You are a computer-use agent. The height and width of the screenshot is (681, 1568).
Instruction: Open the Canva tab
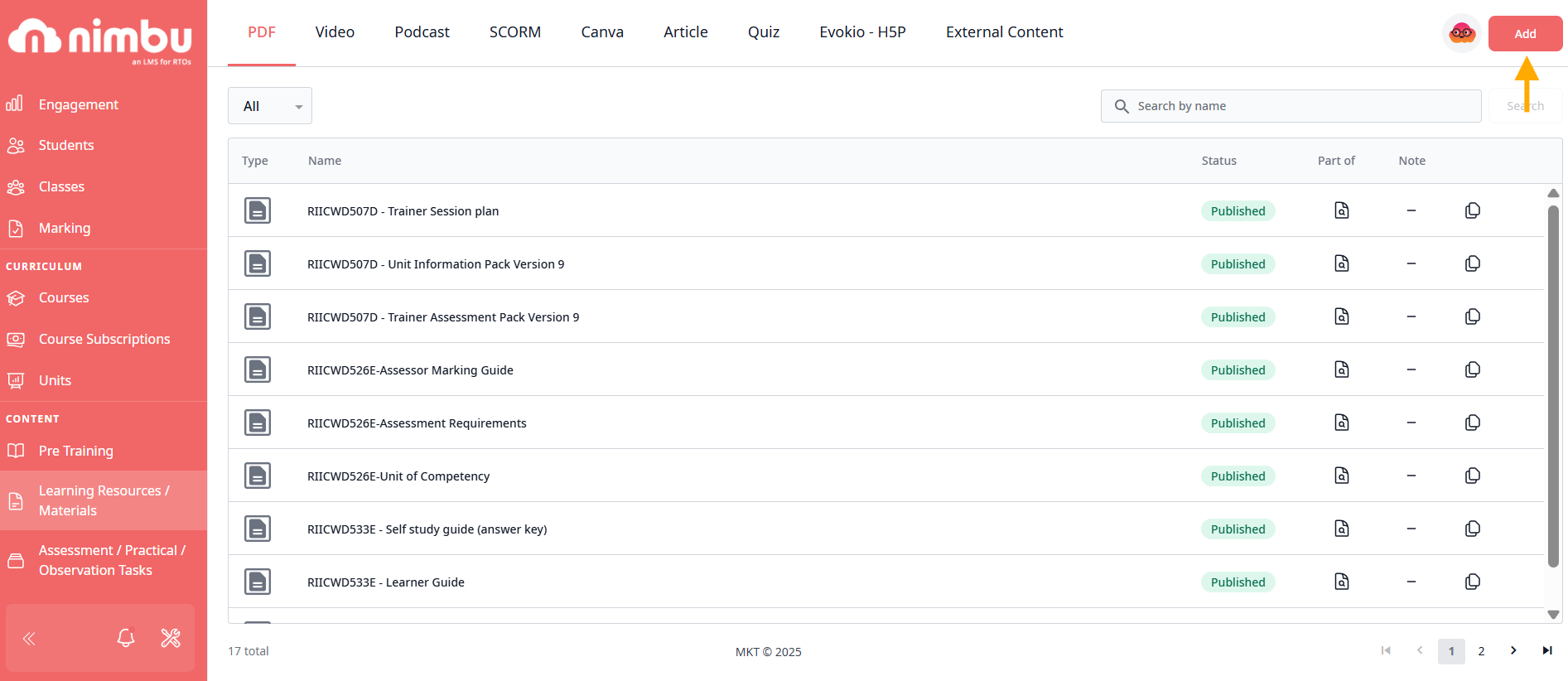pos(602,32)
